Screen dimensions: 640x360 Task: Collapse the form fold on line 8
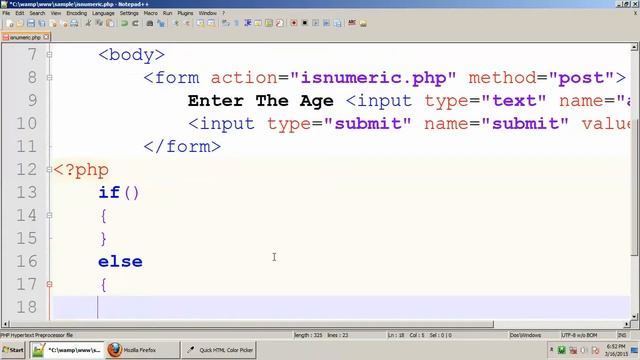pos(49,78)
